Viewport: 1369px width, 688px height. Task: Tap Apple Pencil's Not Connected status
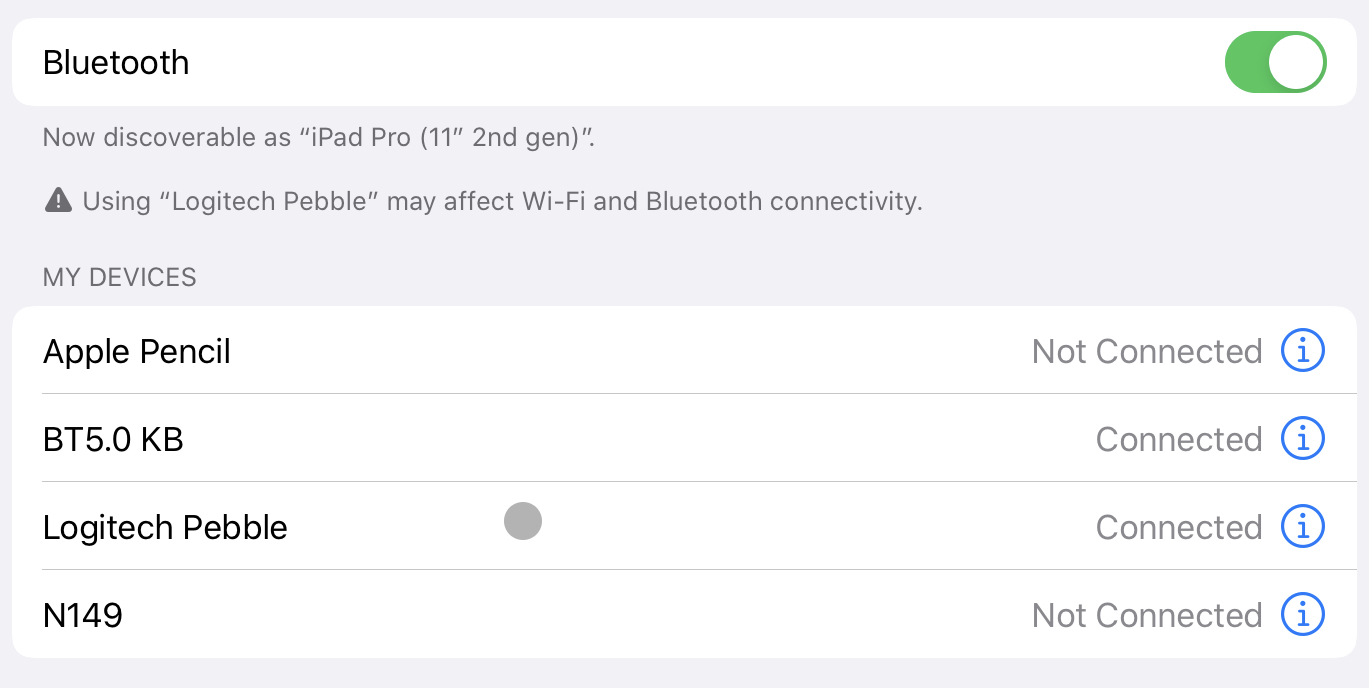pos(1147,351)
